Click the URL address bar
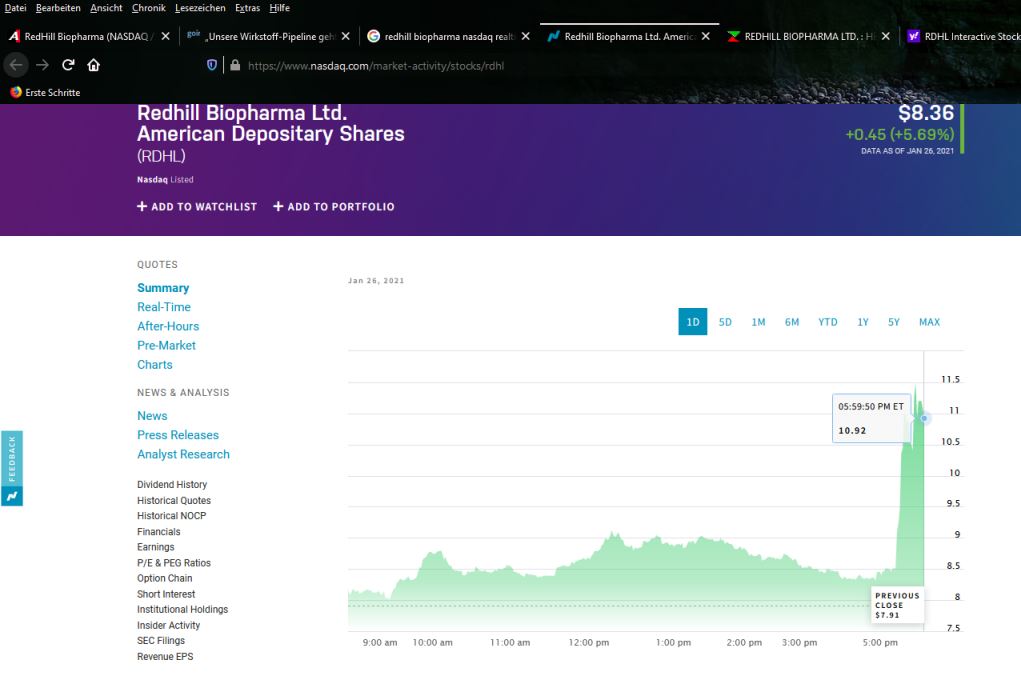The height and width of the screenshot is (688, 1021). point(500,65)
